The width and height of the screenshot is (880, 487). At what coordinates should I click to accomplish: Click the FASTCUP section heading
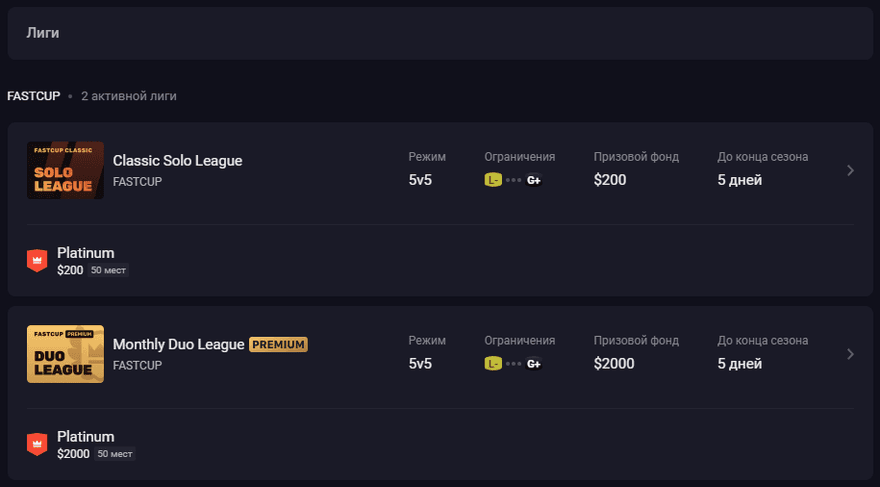[x=33, y=96]
